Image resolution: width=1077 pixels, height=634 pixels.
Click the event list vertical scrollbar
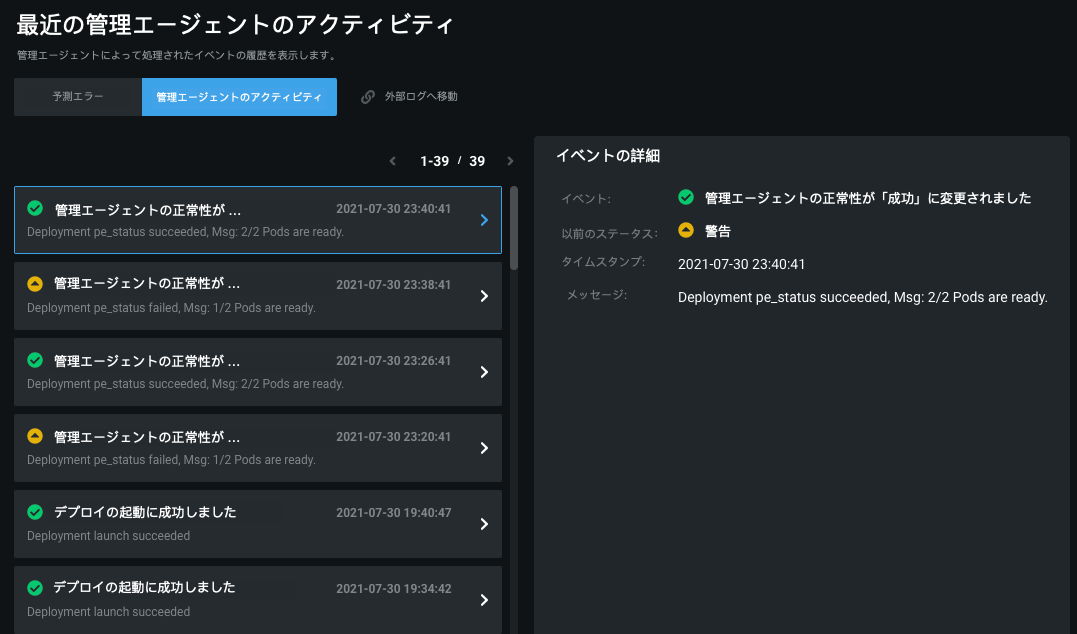pos(514,228)
